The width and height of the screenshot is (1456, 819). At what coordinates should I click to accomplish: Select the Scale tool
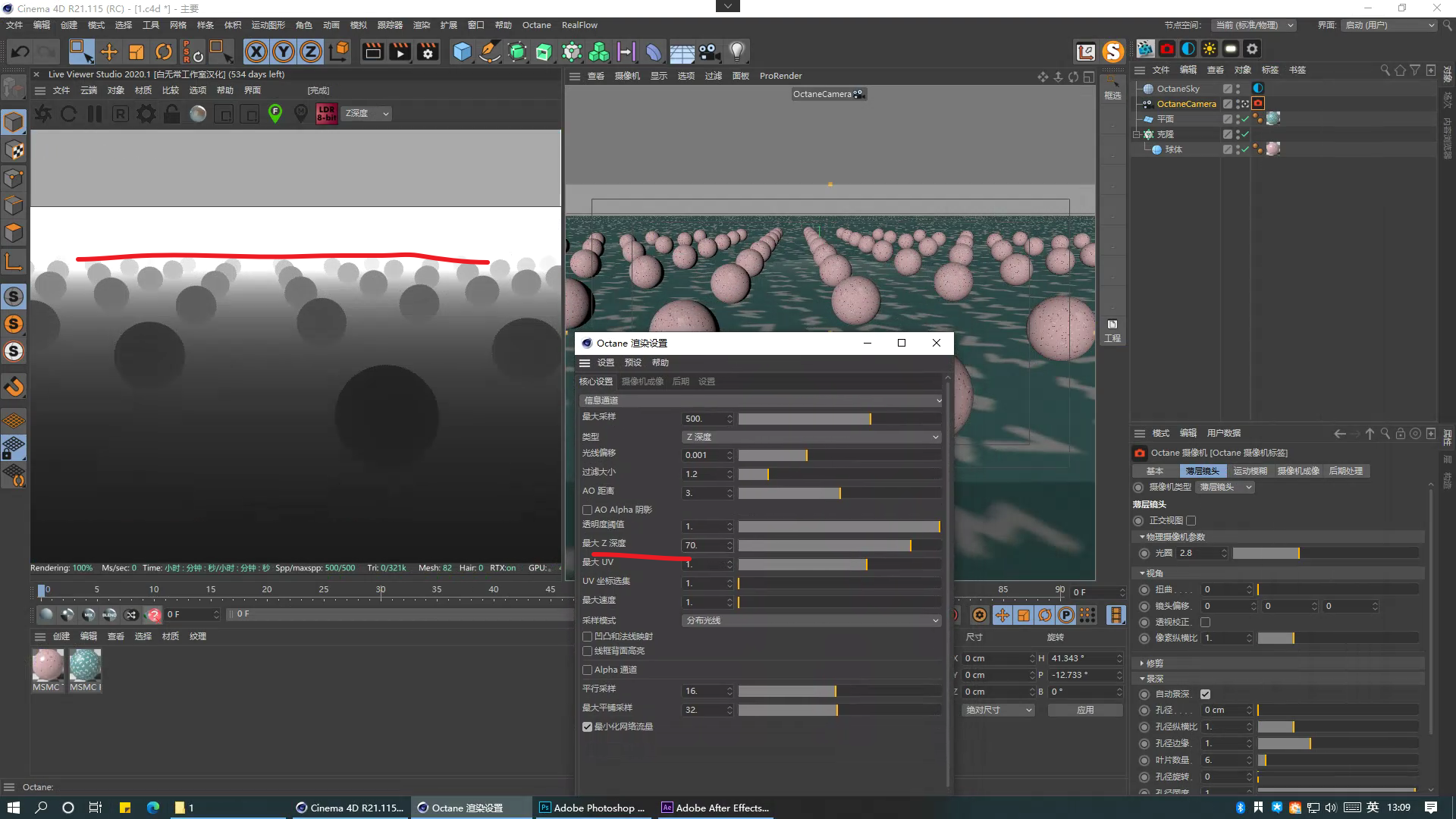click(x=136, y=52)
